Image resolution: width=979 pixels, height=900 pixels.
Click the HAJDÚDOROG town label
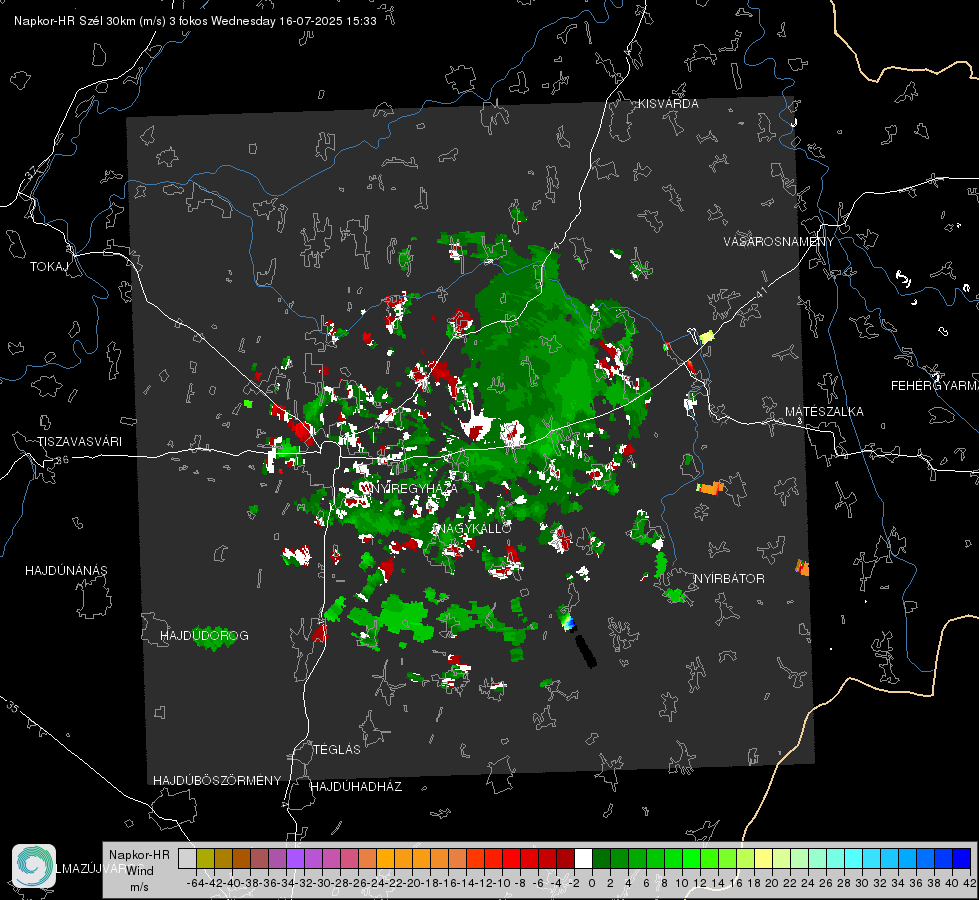pyautogui.click(x=204, y=635)
